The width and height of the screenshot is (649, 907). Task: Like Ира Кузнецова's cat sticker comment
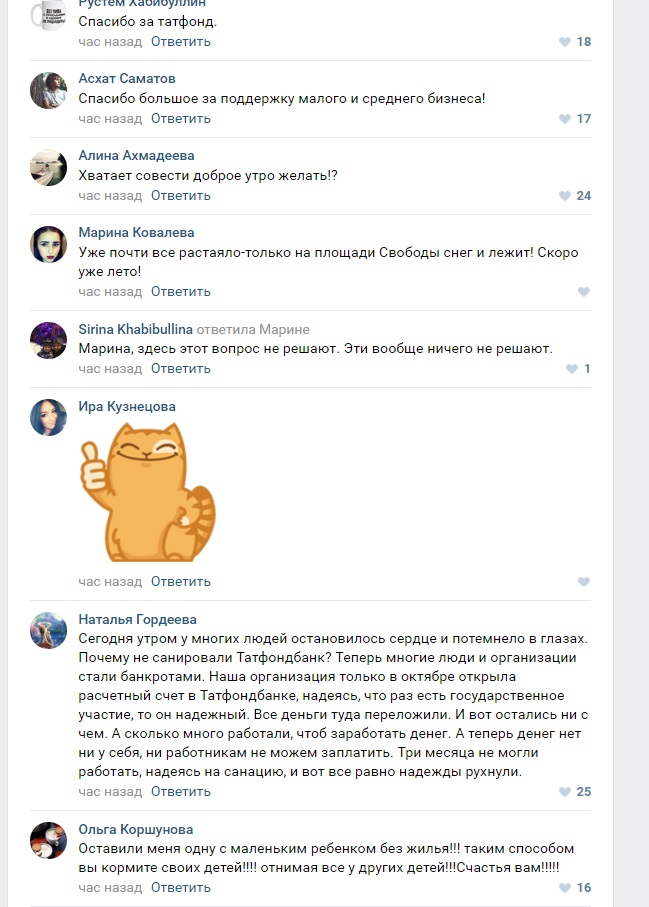[584, 582]
